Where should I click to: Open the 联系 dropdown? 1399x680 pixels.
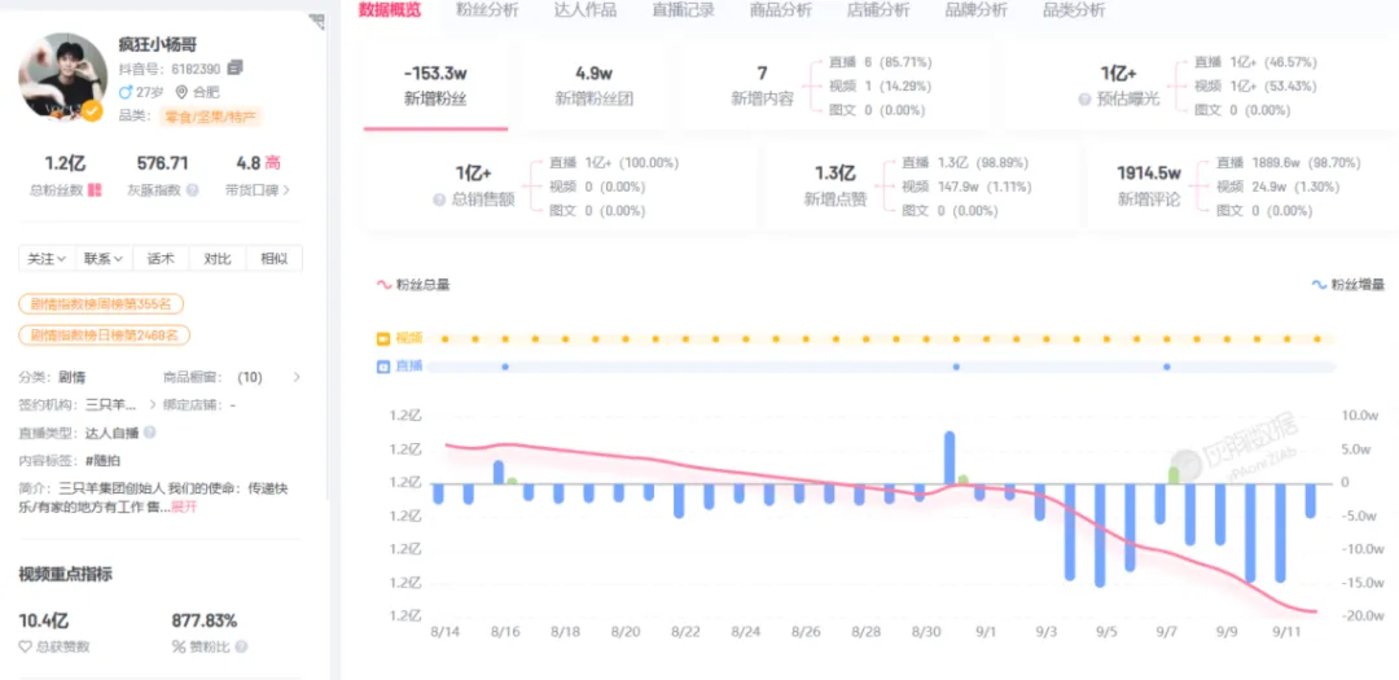(x=103, y=258)
